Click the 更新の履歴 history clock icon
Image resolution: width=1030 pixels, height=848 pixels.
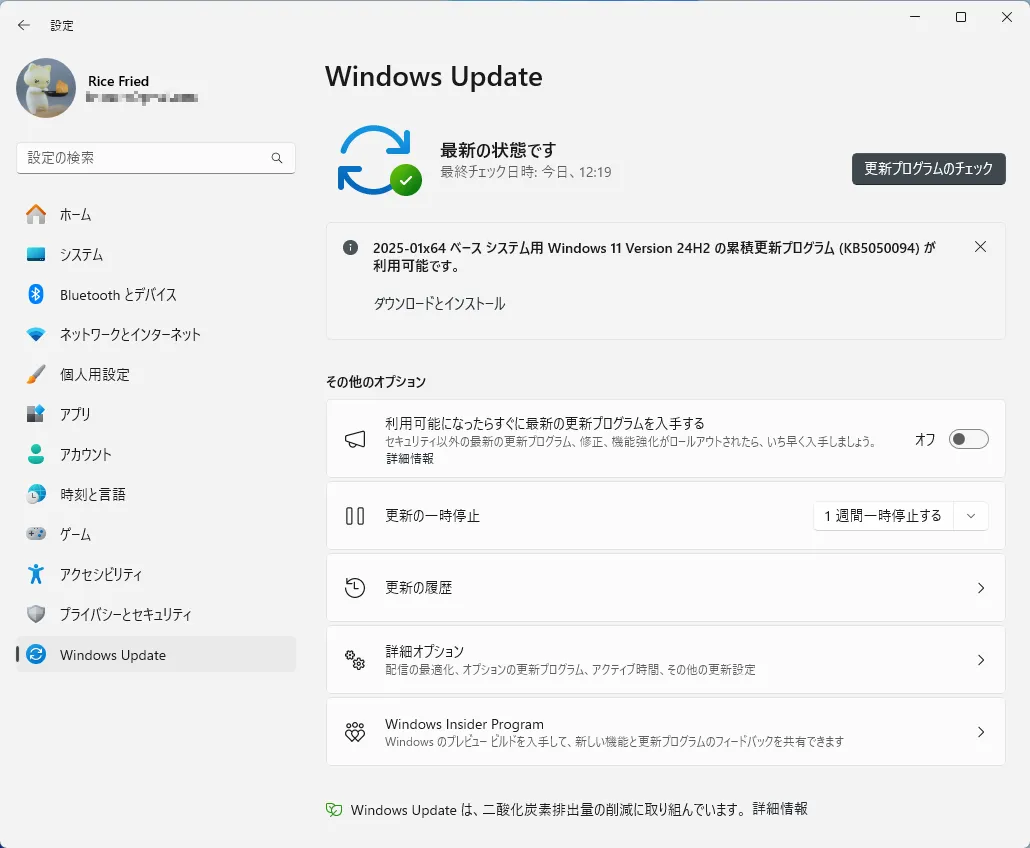coord(355,588)
